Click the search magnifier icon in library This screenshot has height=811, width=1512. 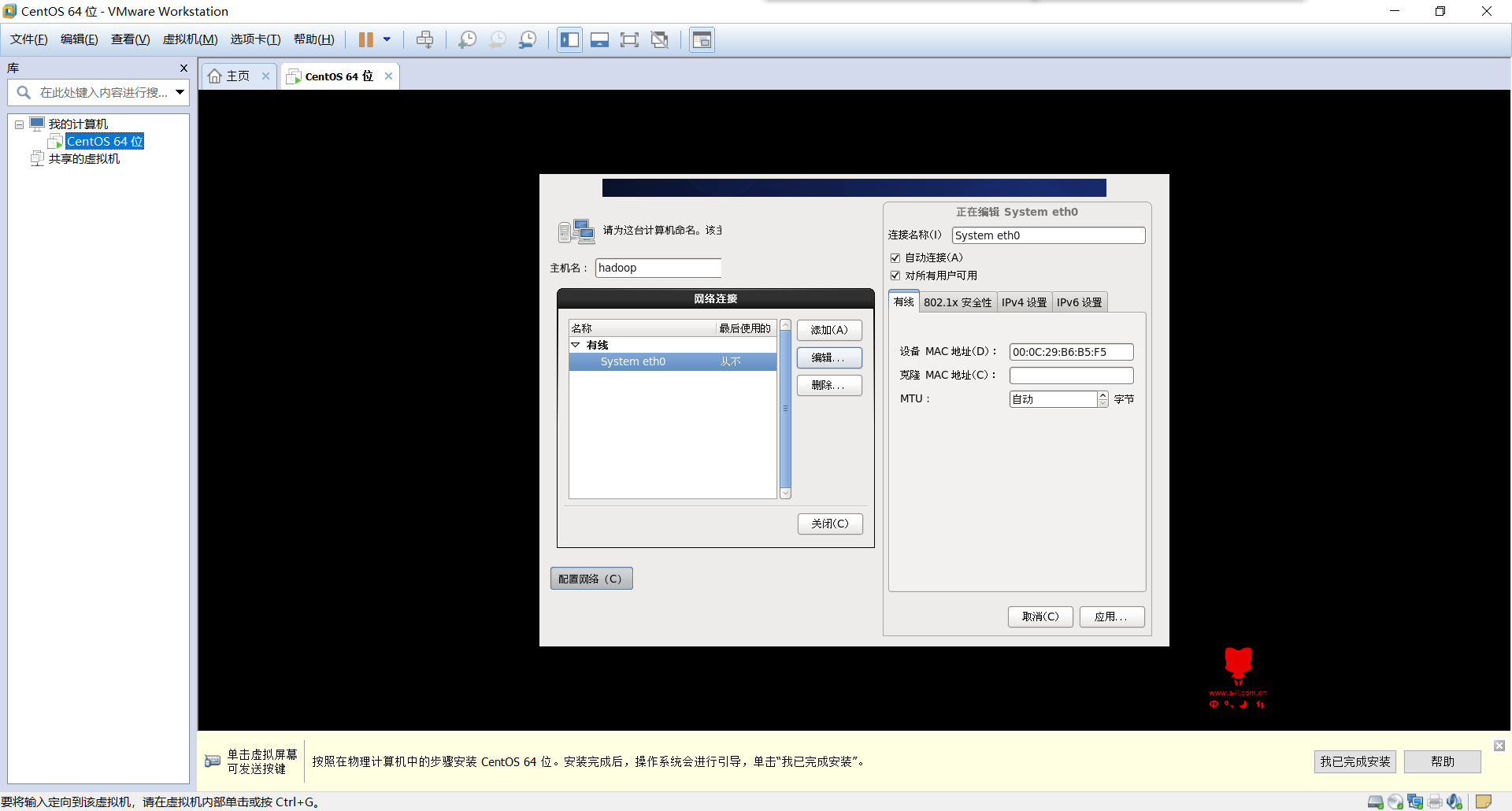24,92
